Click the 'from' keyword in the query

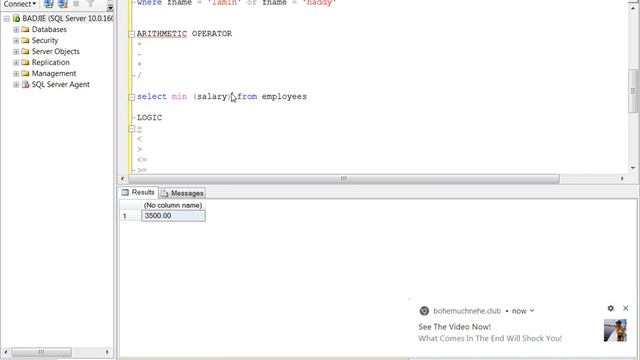point(247,97)
